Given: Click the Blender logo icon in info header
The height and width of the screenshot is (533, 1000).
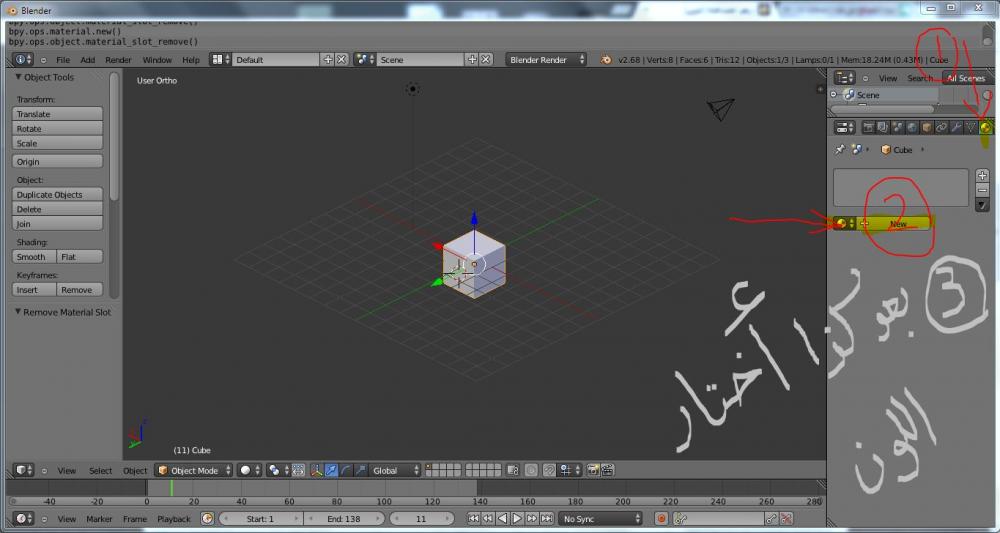Looking at the screenshot, I should (x=606, y=60).
